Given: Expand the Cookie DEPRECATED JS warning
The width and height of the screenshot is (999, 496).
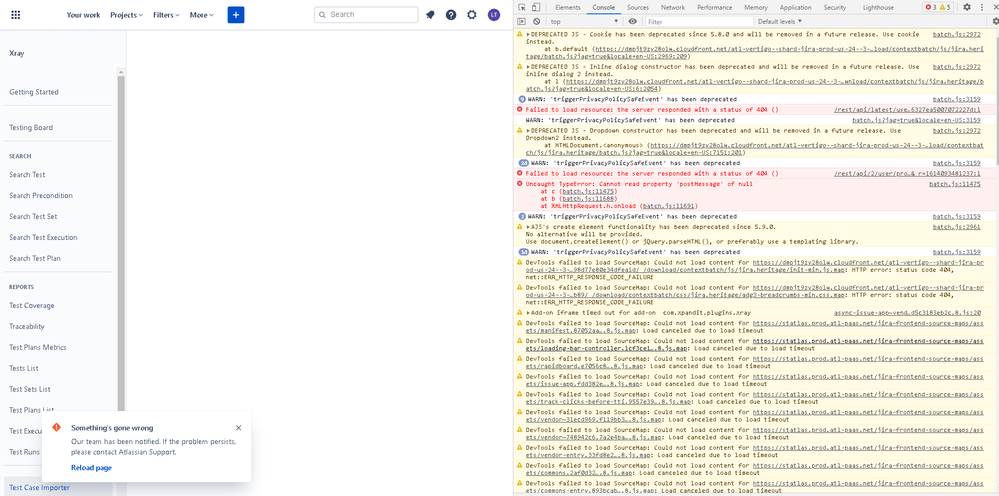Looking at the screenshot, I should 528,34.
